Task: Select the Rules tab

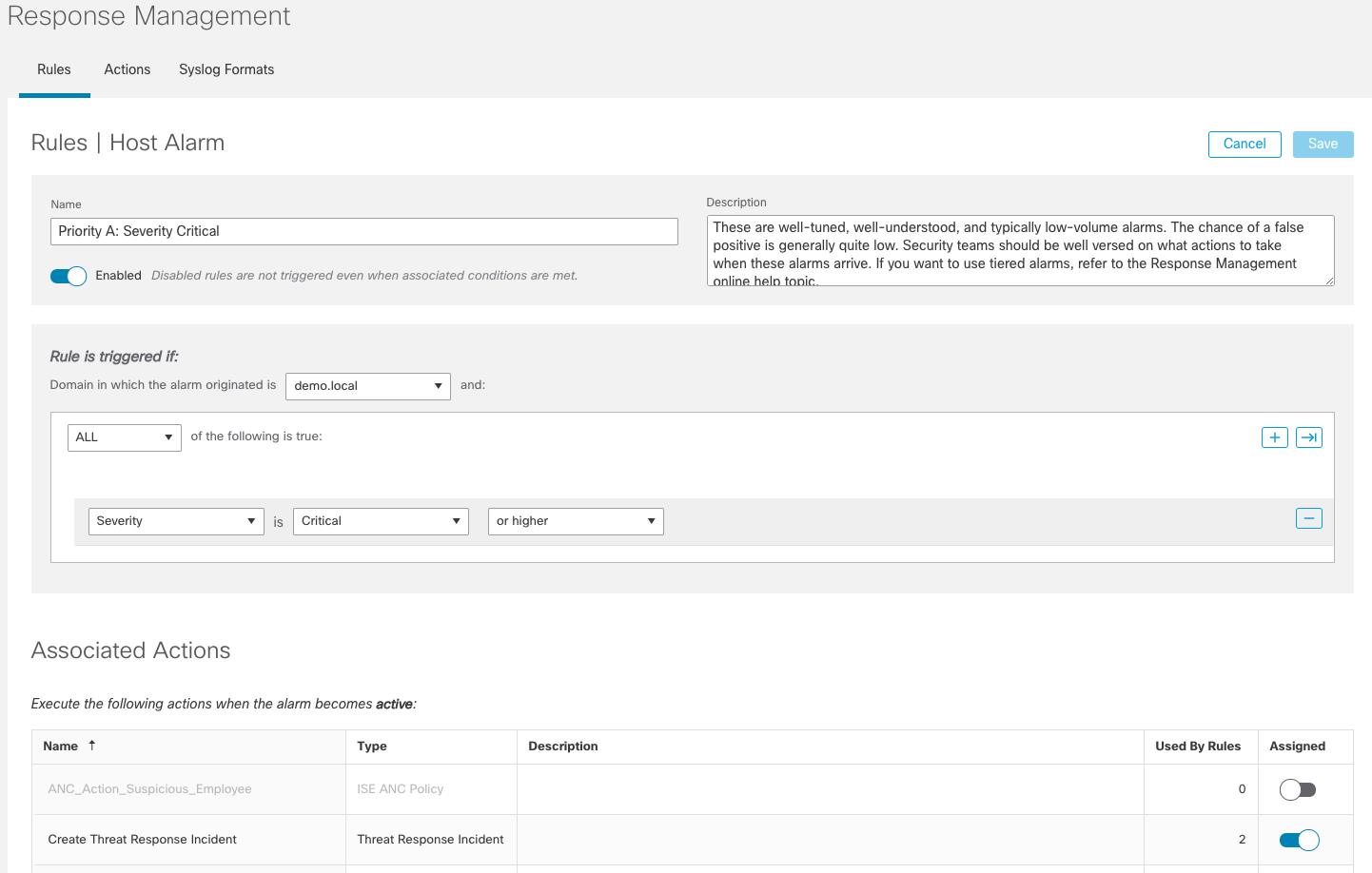Action: pyautogui.click(x=54, y=69)
